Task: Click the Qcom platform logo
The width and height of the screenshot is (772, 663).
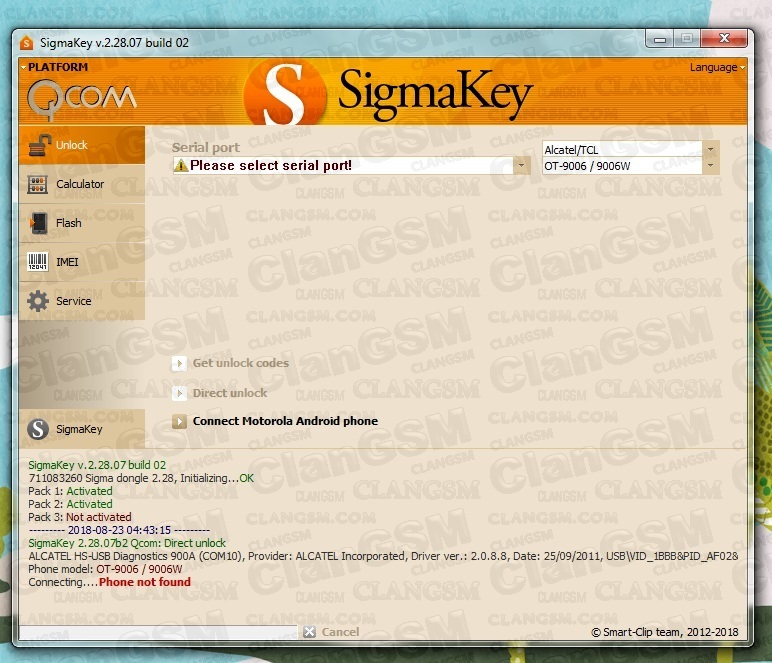Action: point(82,100)
